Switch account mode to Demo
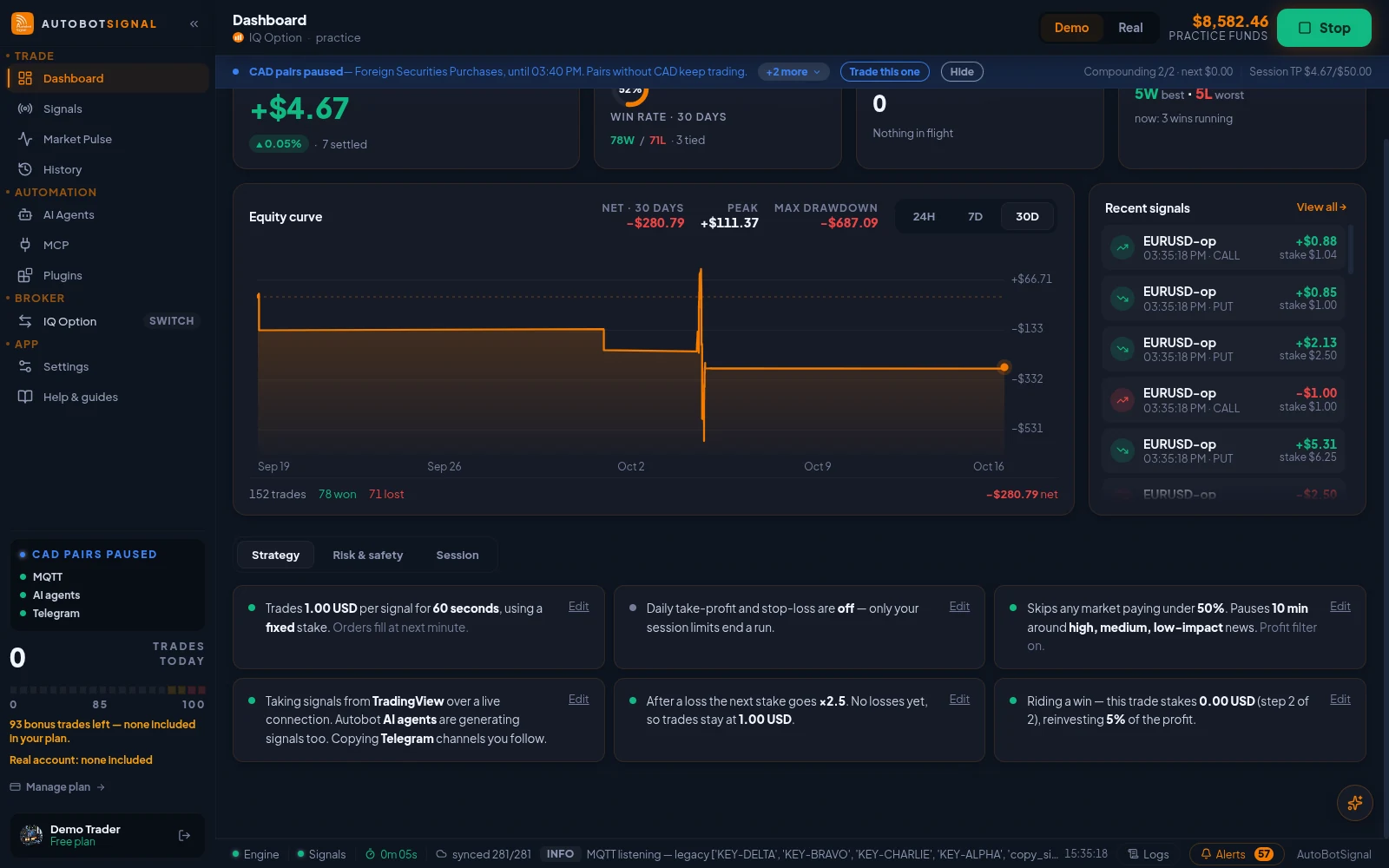Viewport: 1389px width, 868px height. (1071, 28)
